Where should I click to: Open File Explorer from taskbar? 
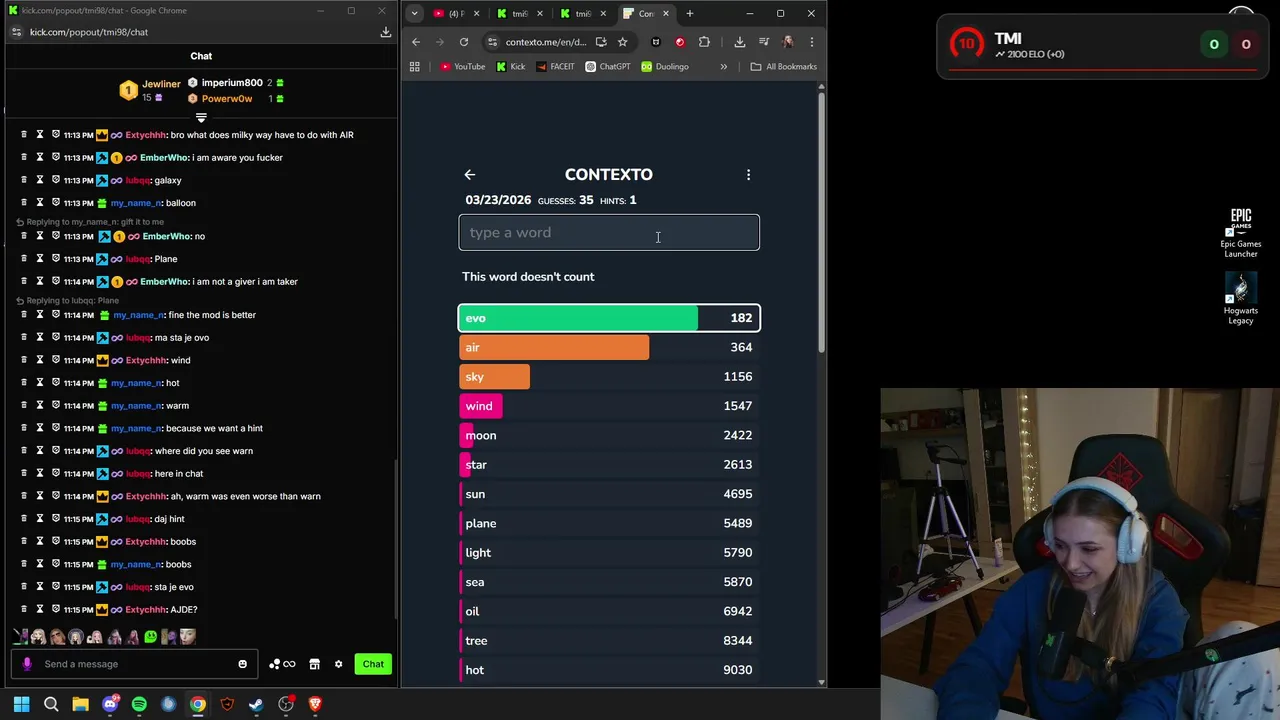80,704
